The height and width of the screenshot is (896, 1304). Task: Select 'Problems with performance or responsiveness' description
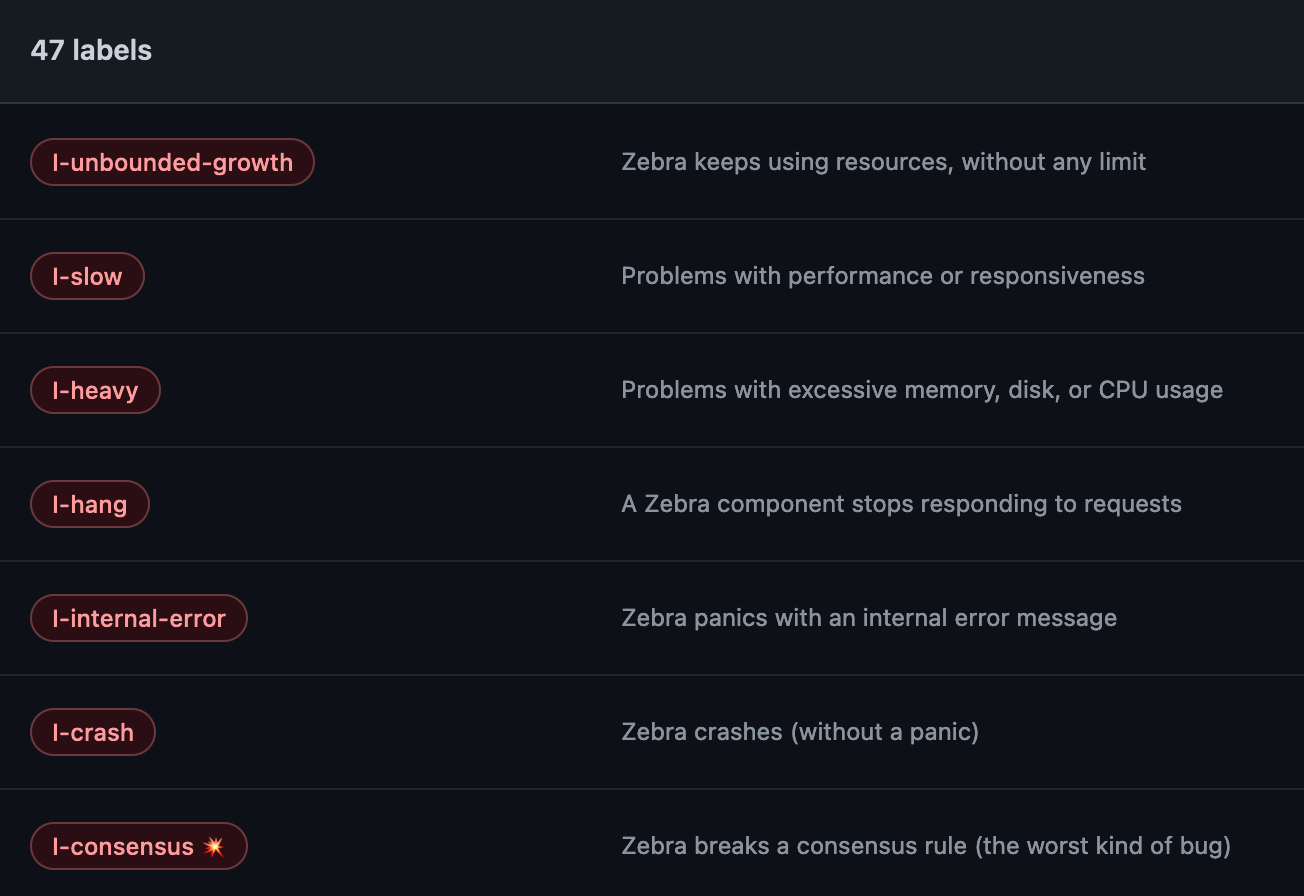882,276
